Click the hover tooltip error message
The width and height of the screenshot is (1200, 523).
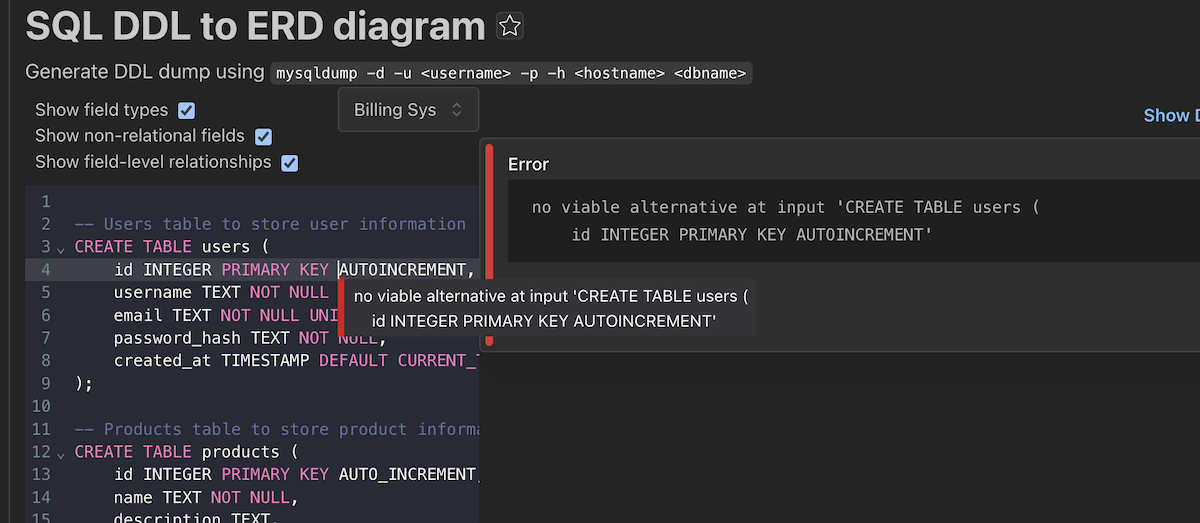point(550,308)
